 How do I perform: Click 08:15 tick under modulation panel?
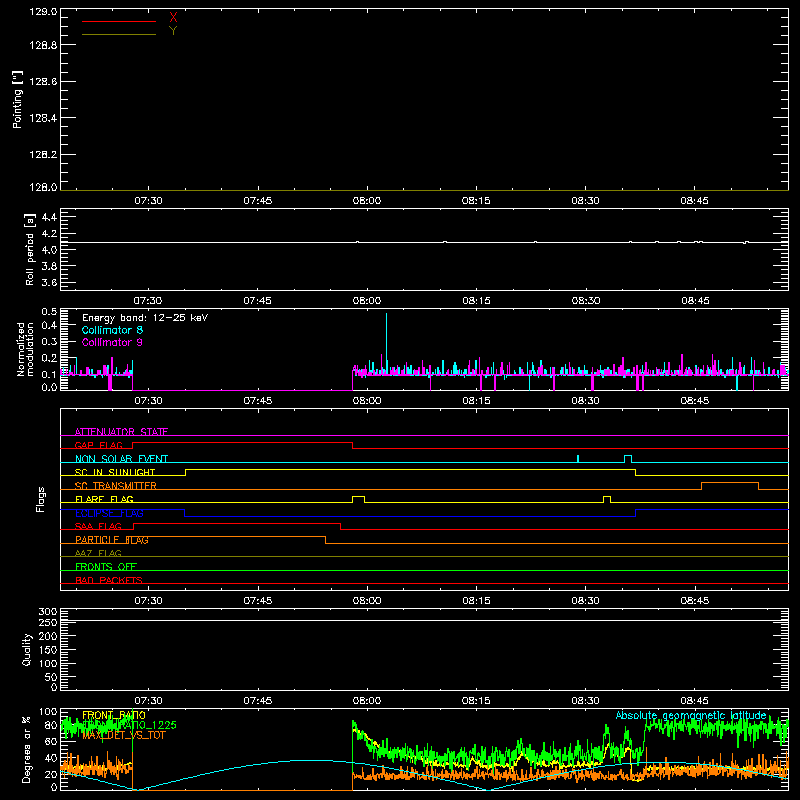pyautogui.click(x=476, y=401)
